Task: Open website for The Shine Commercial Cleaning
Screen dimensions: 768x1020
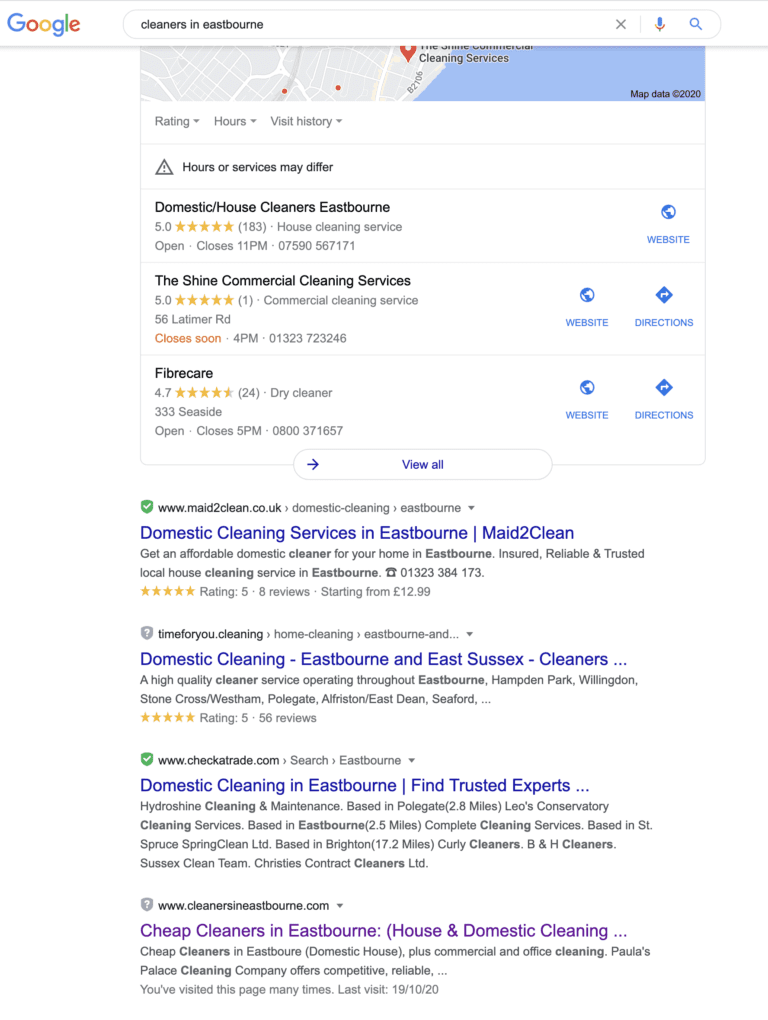Action: pos(587,308)
